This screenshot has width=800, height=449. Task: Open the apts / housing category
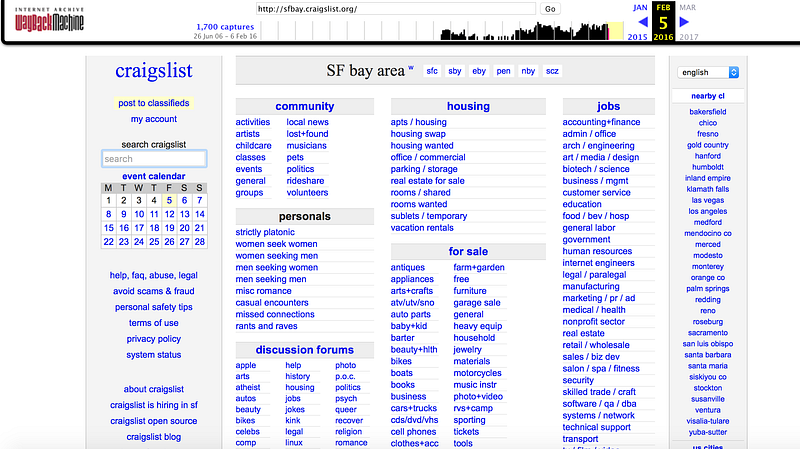click(x=418, y=122)
